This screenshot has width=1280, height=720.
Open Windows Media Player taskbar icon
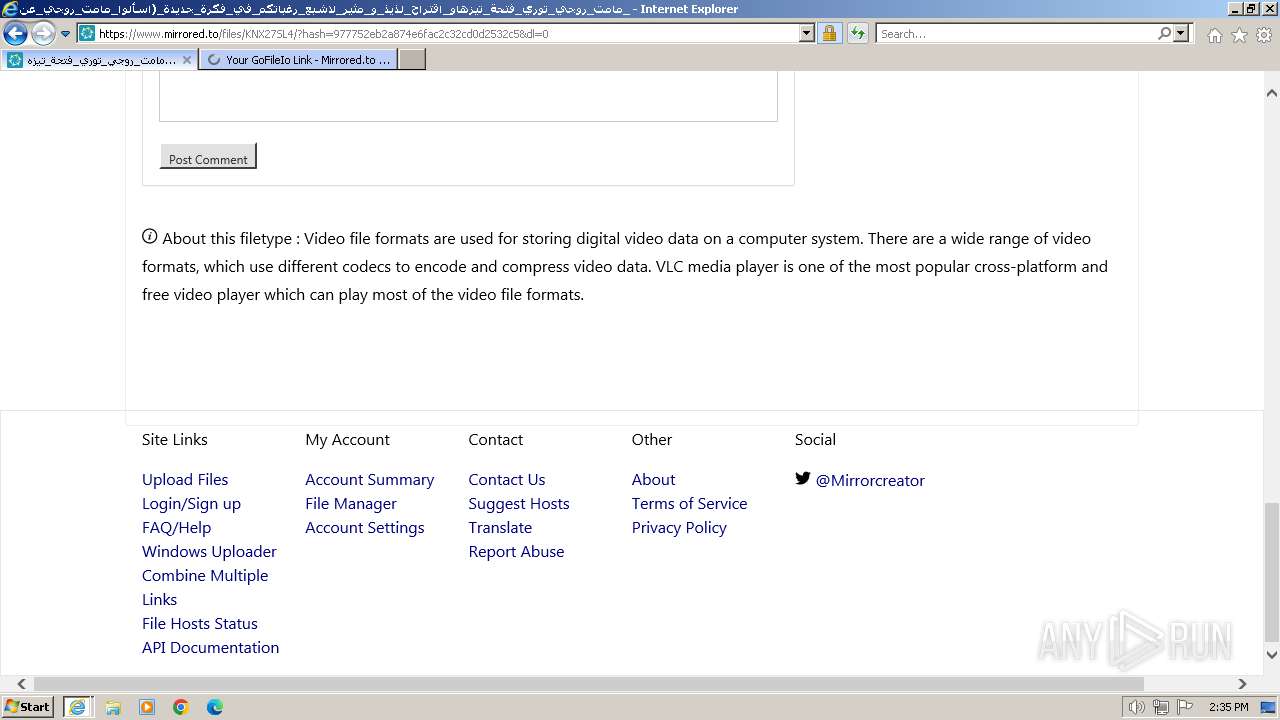pyautogui.click(x=147, y=707)
